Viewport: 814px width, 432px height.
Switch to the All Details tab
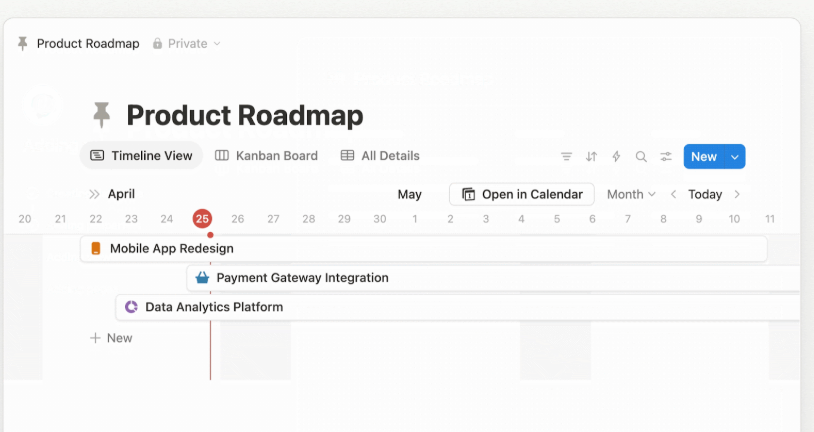click(380, 156)
